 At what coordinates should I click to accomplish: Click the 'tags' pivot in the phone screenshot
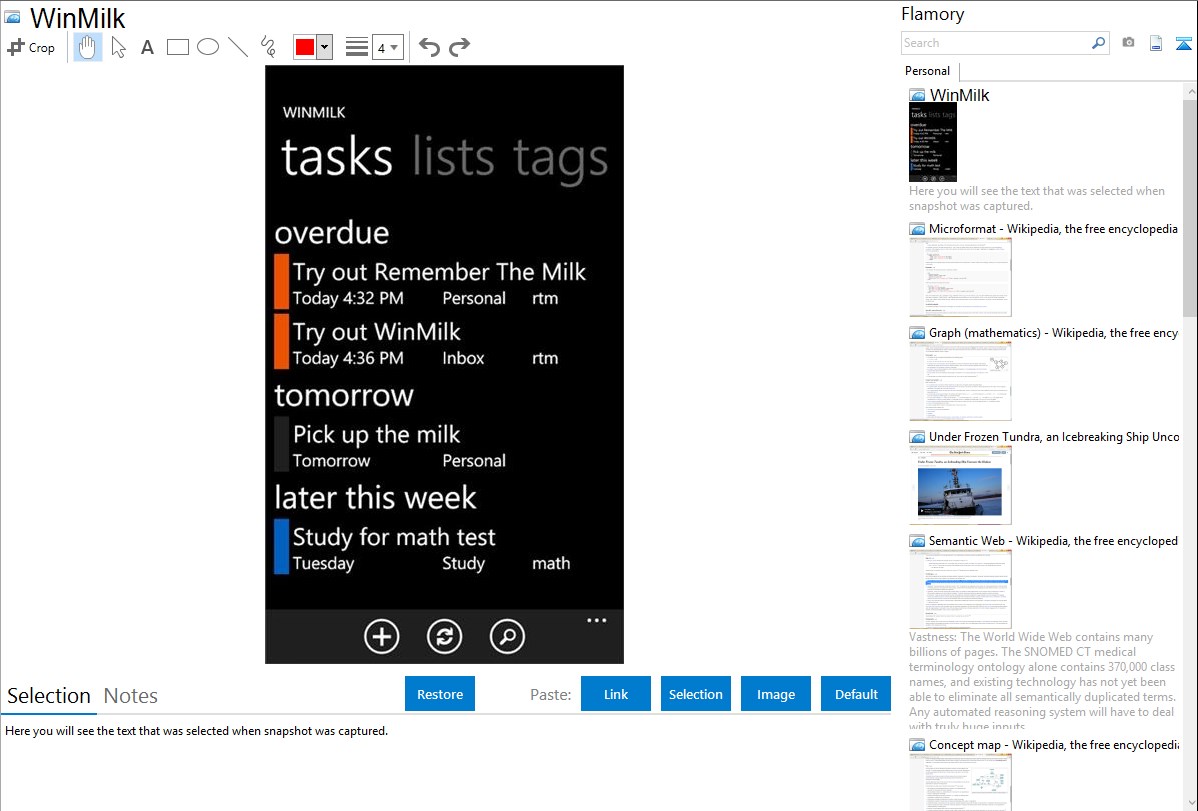pyautogui.click(x=560, y=158)
